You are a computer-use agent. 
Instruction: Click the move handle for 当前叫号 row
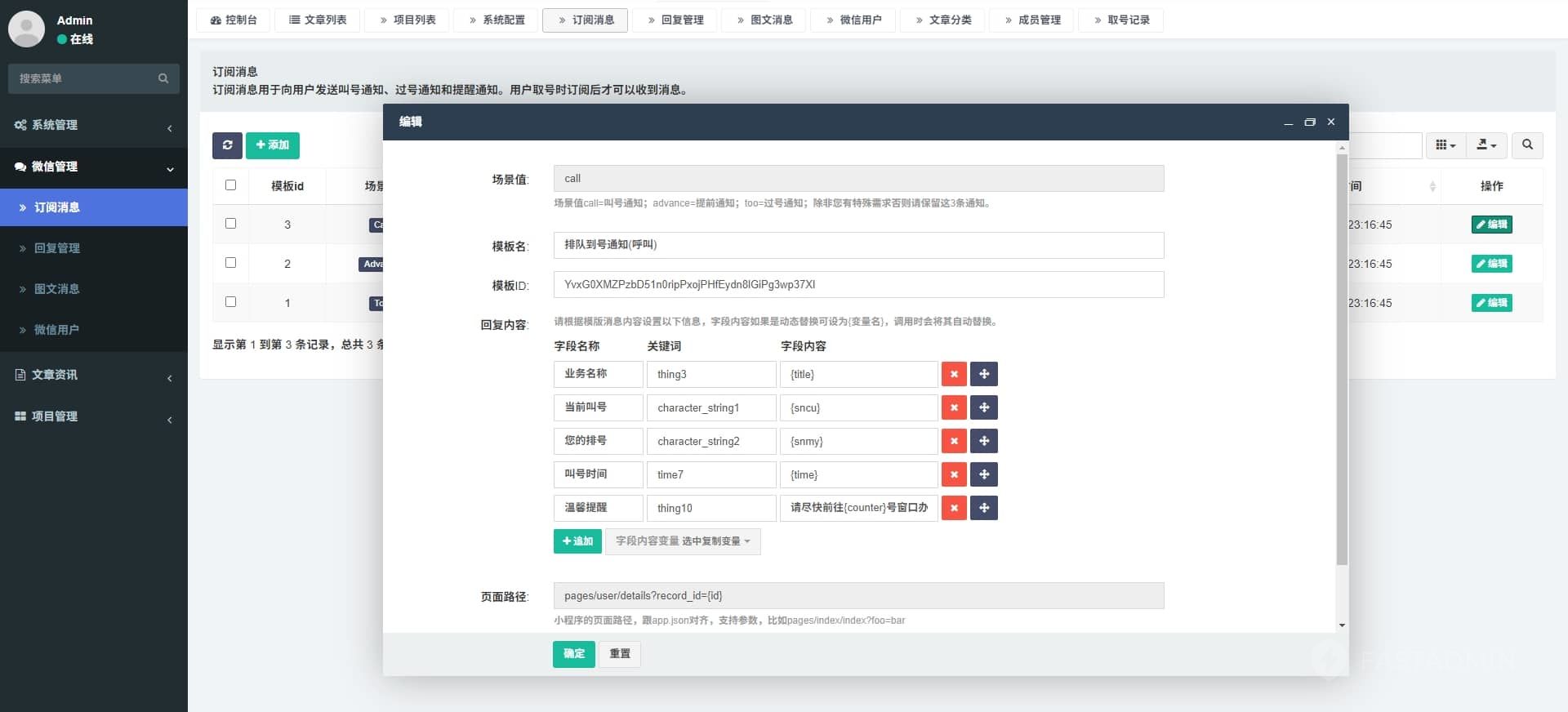click(x=984, y=407)
